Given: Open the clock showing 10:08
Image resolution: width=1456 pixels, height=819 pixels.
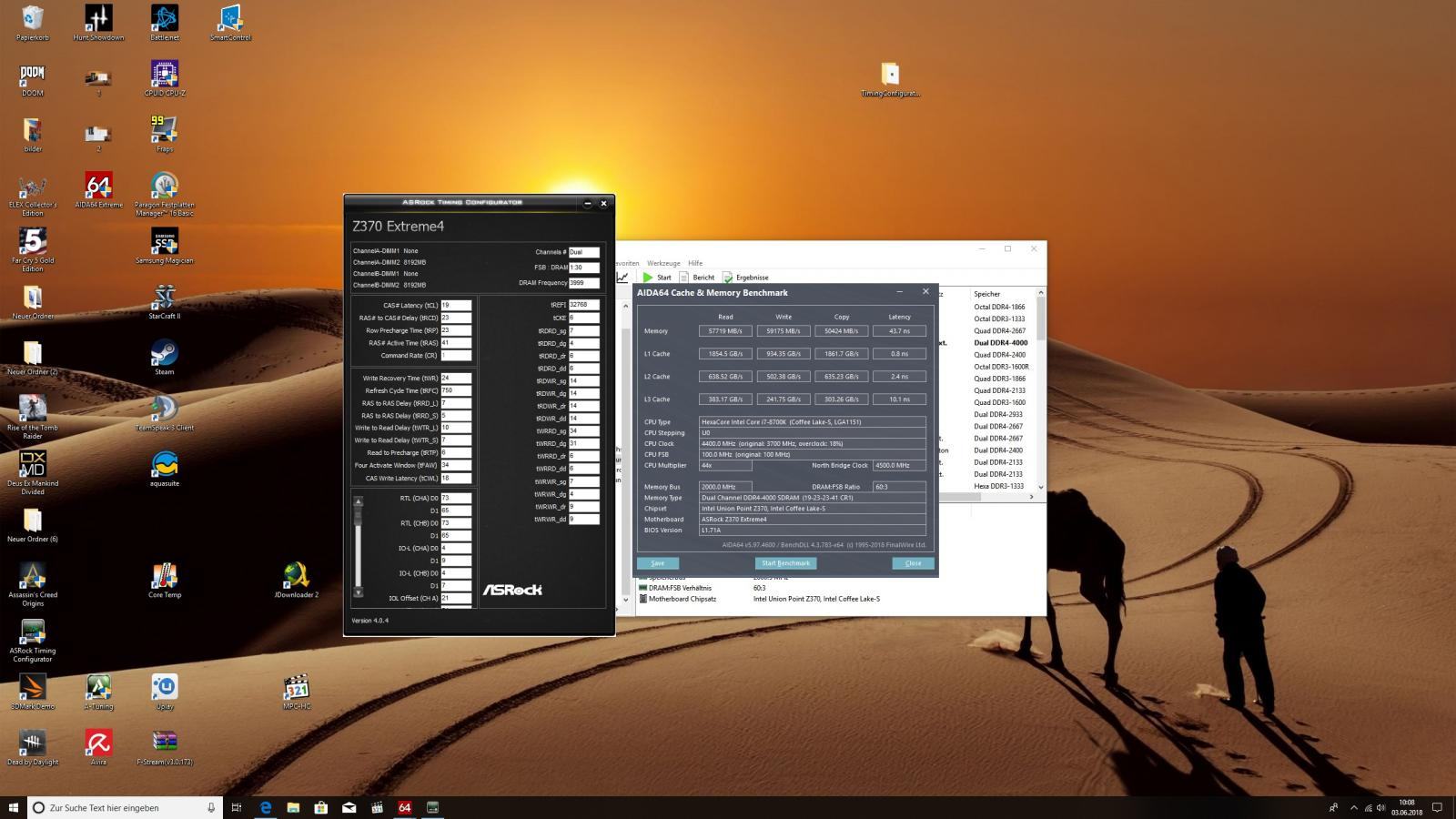Looking at the screenshot, I should tap(1406, 807).
